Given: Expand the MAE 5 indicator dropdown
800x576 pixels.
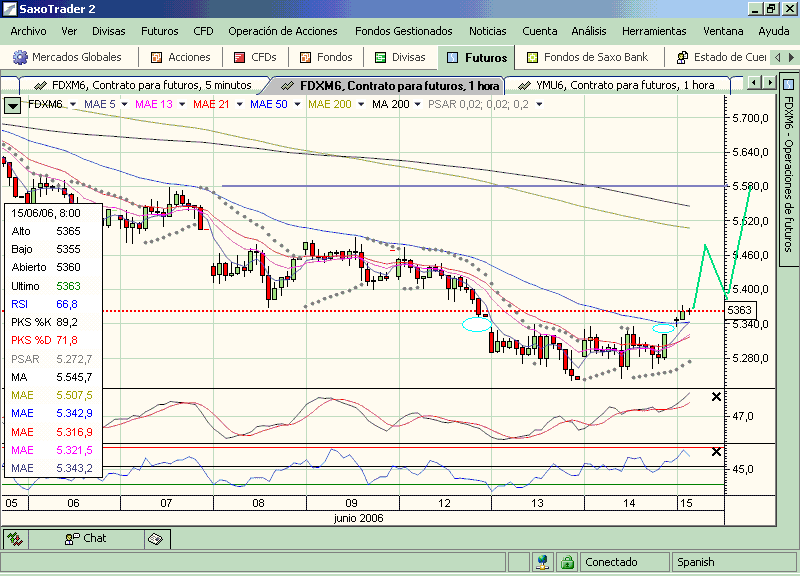Looking at the screenshot, I should coord(124,105).
